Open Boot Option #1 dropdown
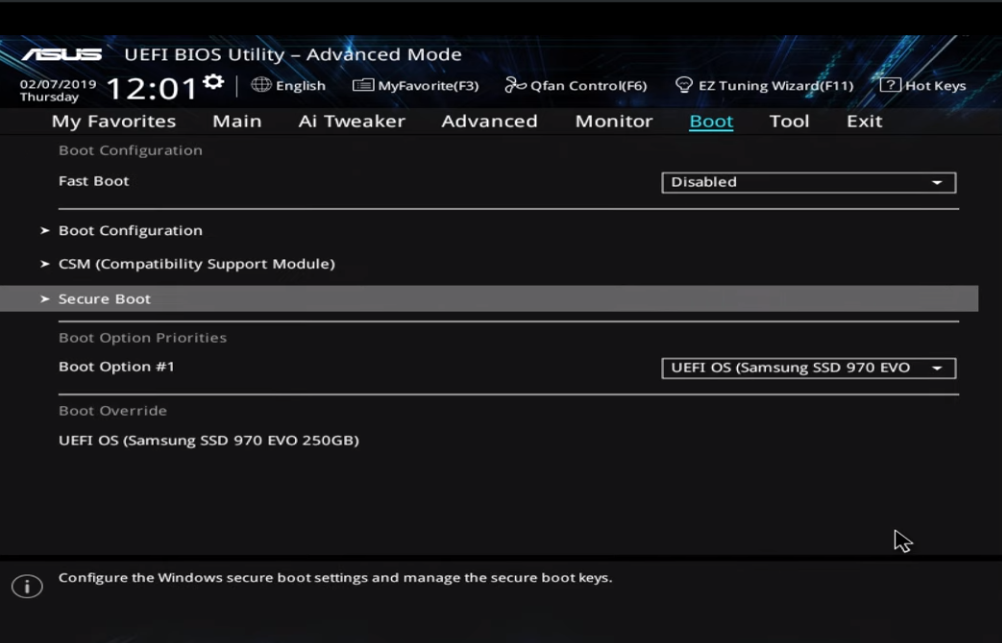This screenshot has height=643, width=1002. [x=808, y=368]
